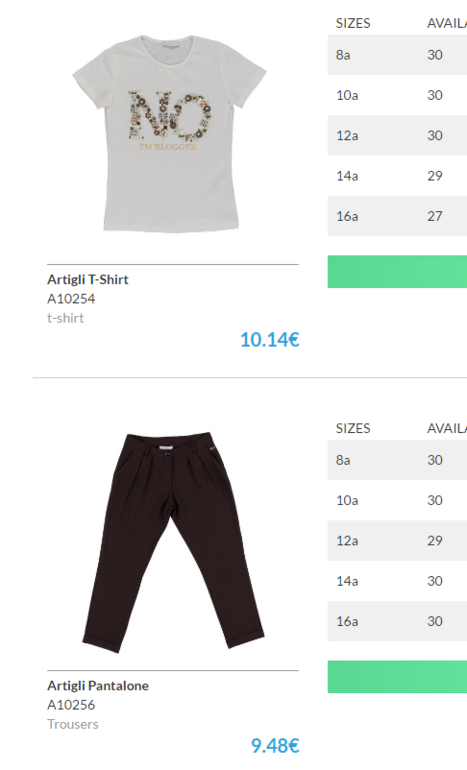The image size is (467, 770).
Task: Select size 16a row for the T-Shirt
Action: (x=397, y=216)
